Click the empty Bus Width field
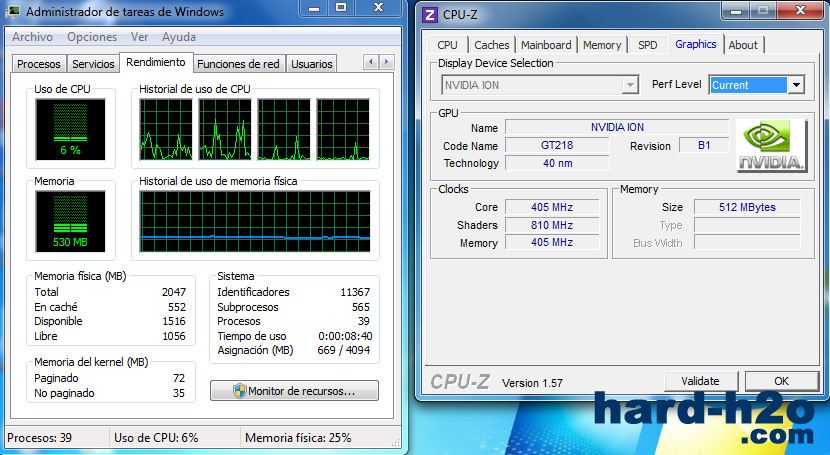 pyautogui.click(x=747, y=243)
